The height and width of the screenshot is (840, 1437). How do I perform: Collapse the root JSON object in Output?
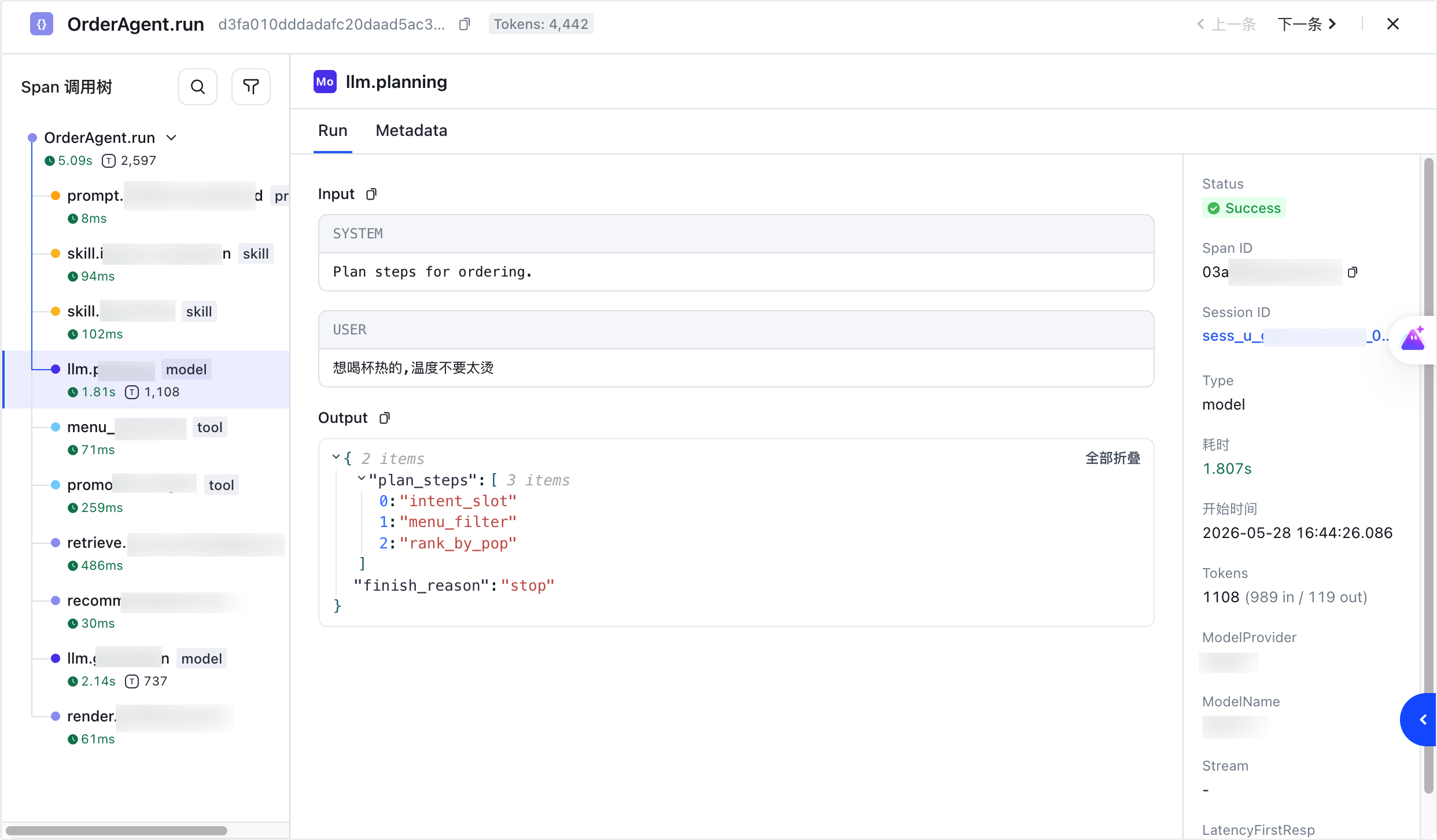coord(336,458)
